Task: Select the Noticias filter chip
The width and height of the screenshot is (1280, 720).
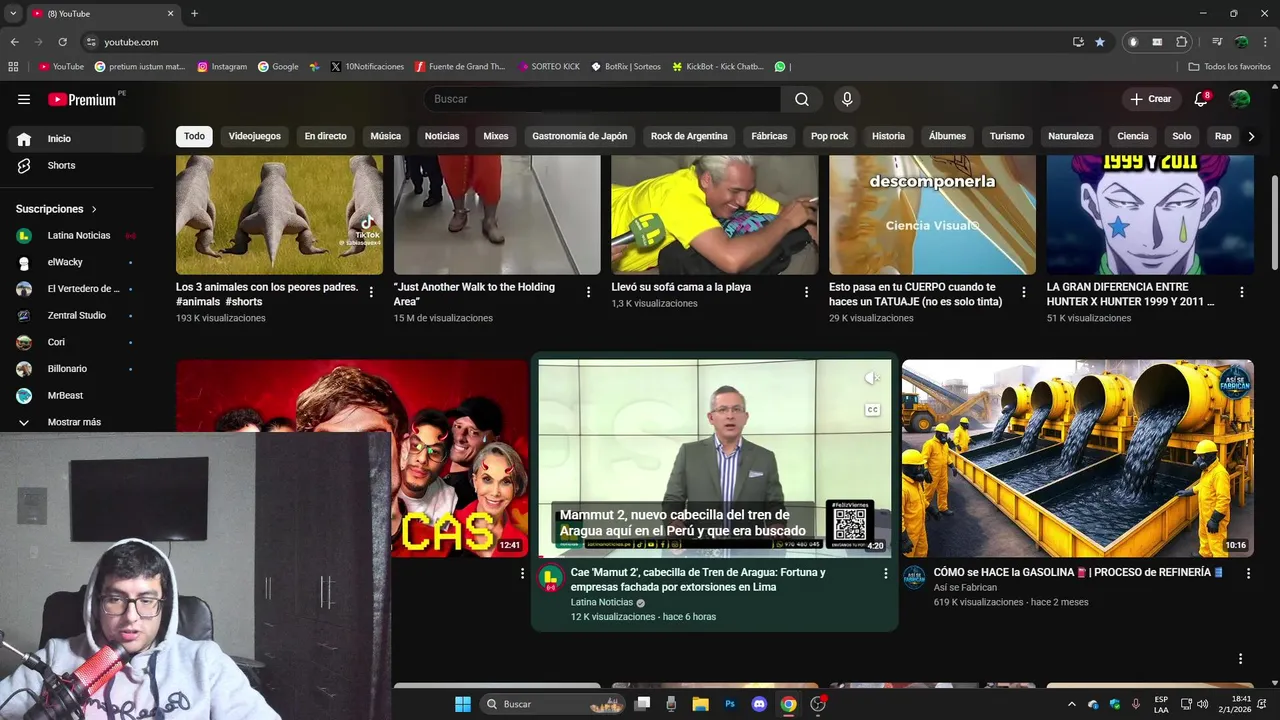Action: point(442,136)
